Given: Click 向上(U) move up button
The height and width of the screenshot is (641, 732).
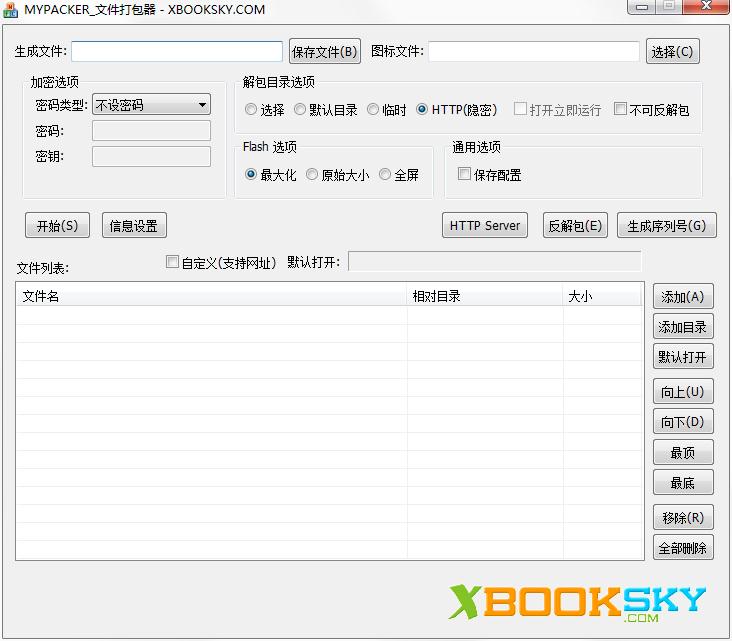Looking at the screenshot, I should tap(683, 391).
